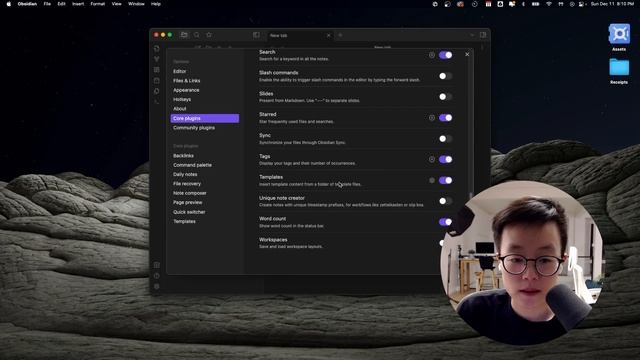Open Daily notes plugin settings
This screenshot has width=640, height=360.
(x=205, y=174)
